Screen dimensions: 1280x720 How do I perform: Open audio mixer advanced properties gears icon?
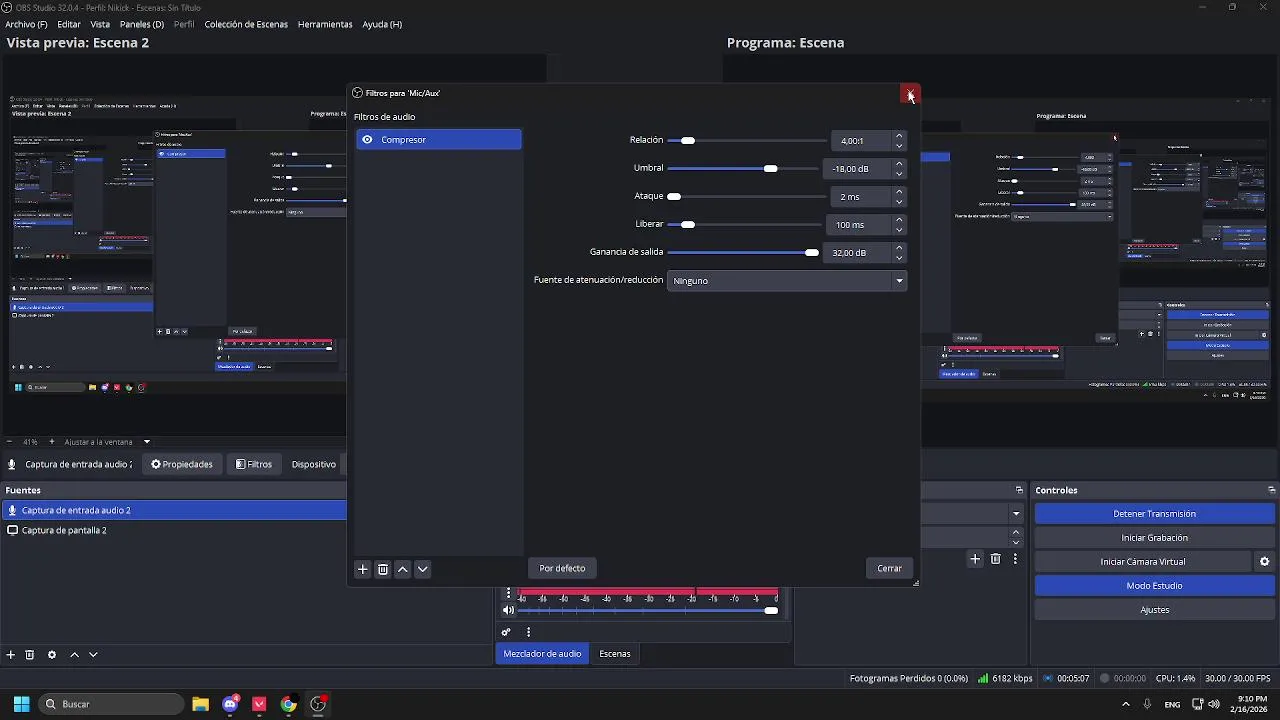(x=506, y=632)
